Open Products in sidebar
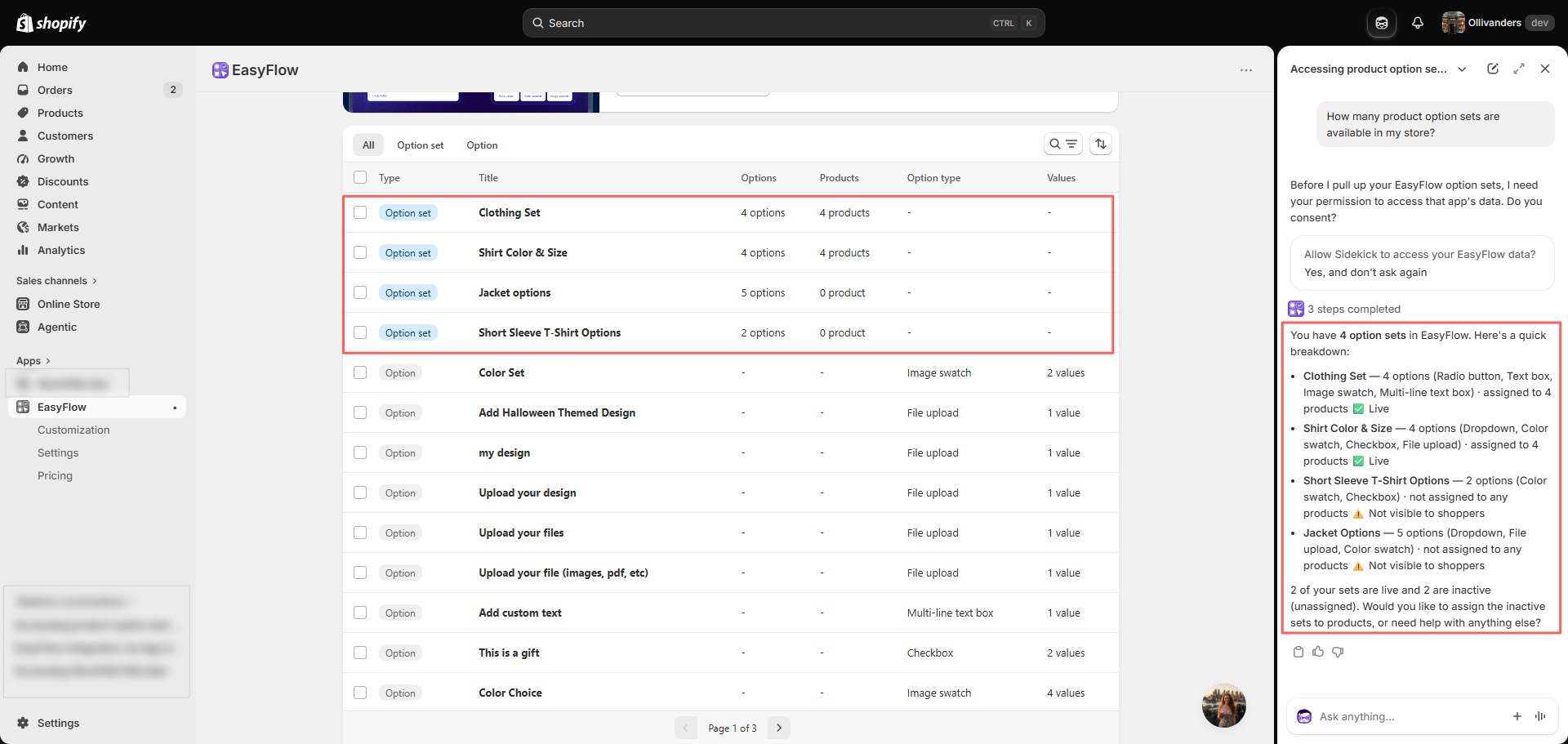Viewport: 1568px width, 744px height. [x=60, y=113]
